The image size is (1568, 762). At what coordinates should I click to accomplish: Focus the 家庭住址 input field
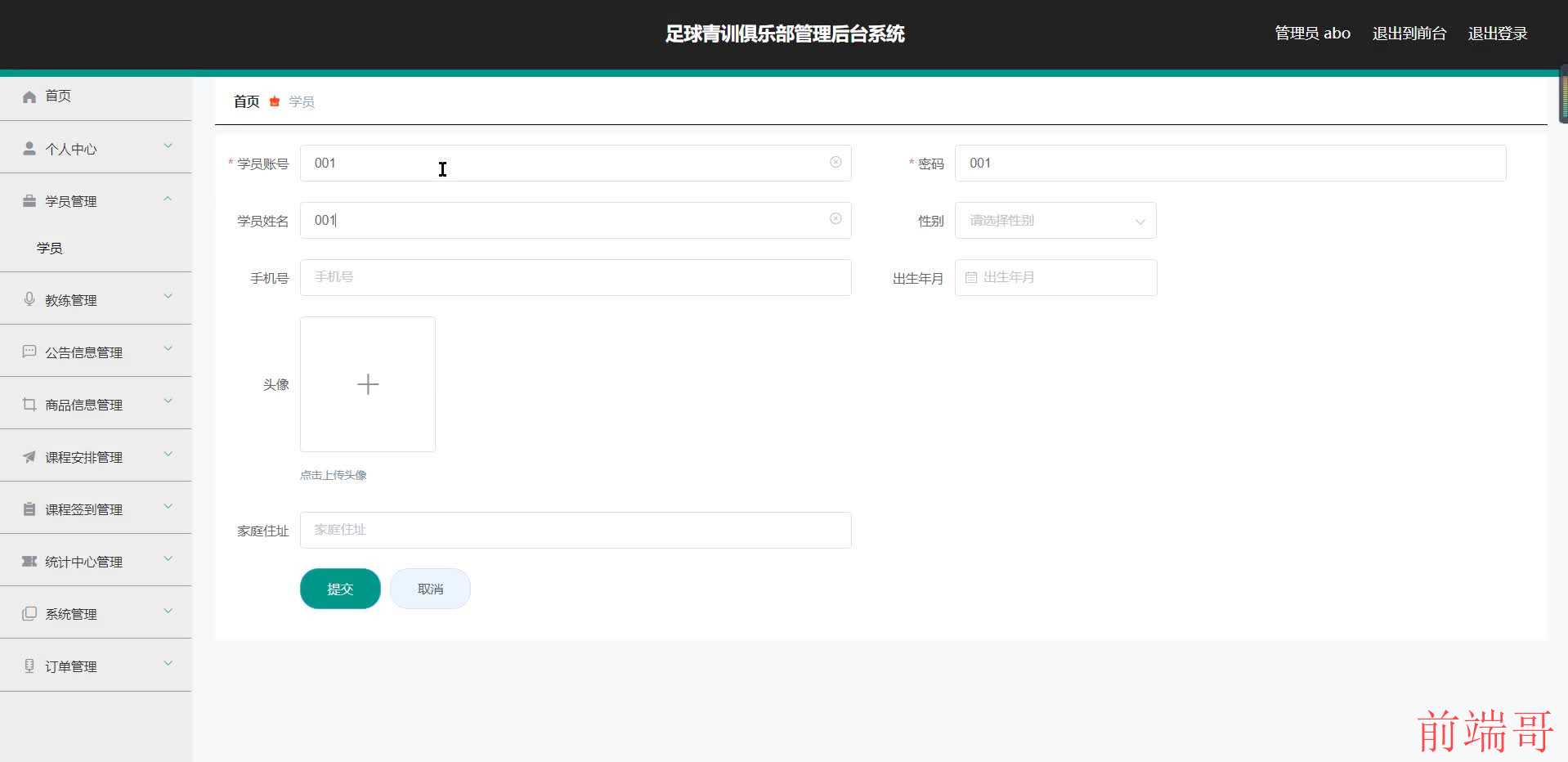(x=576, y=530)
